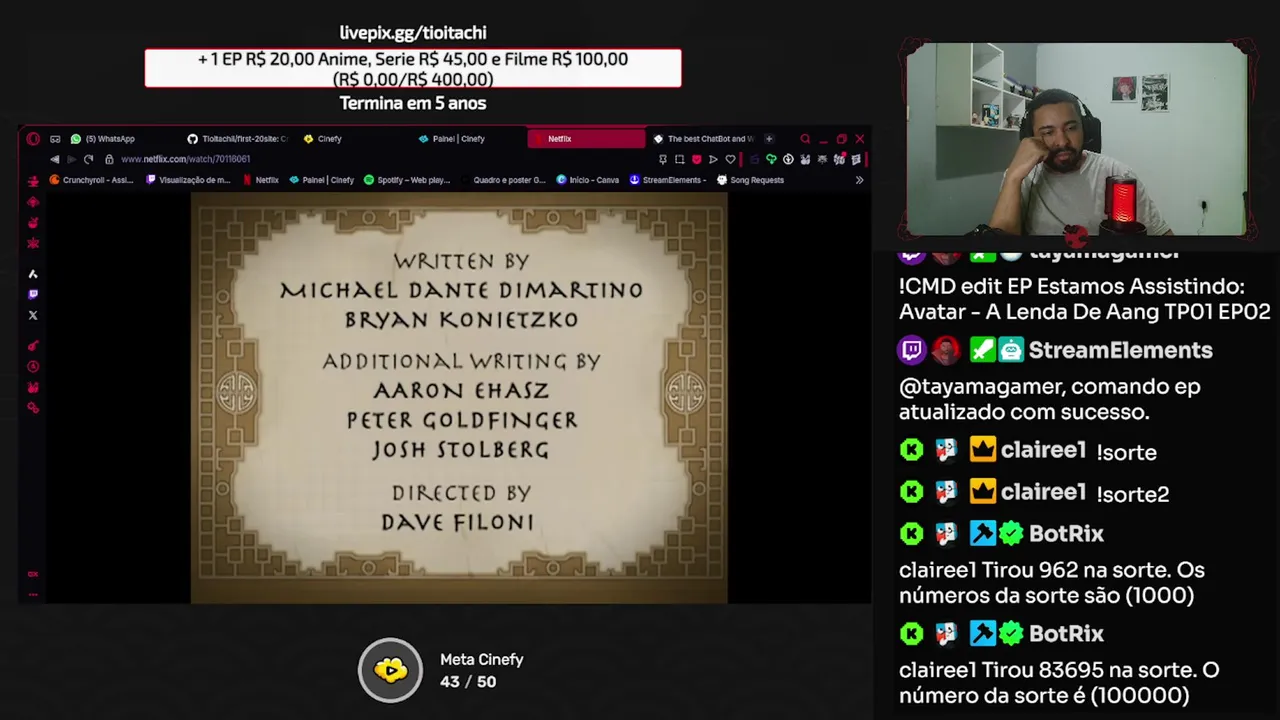
Task: Open the Painel | Cinefy bookmark
Action: pos(321,180)
